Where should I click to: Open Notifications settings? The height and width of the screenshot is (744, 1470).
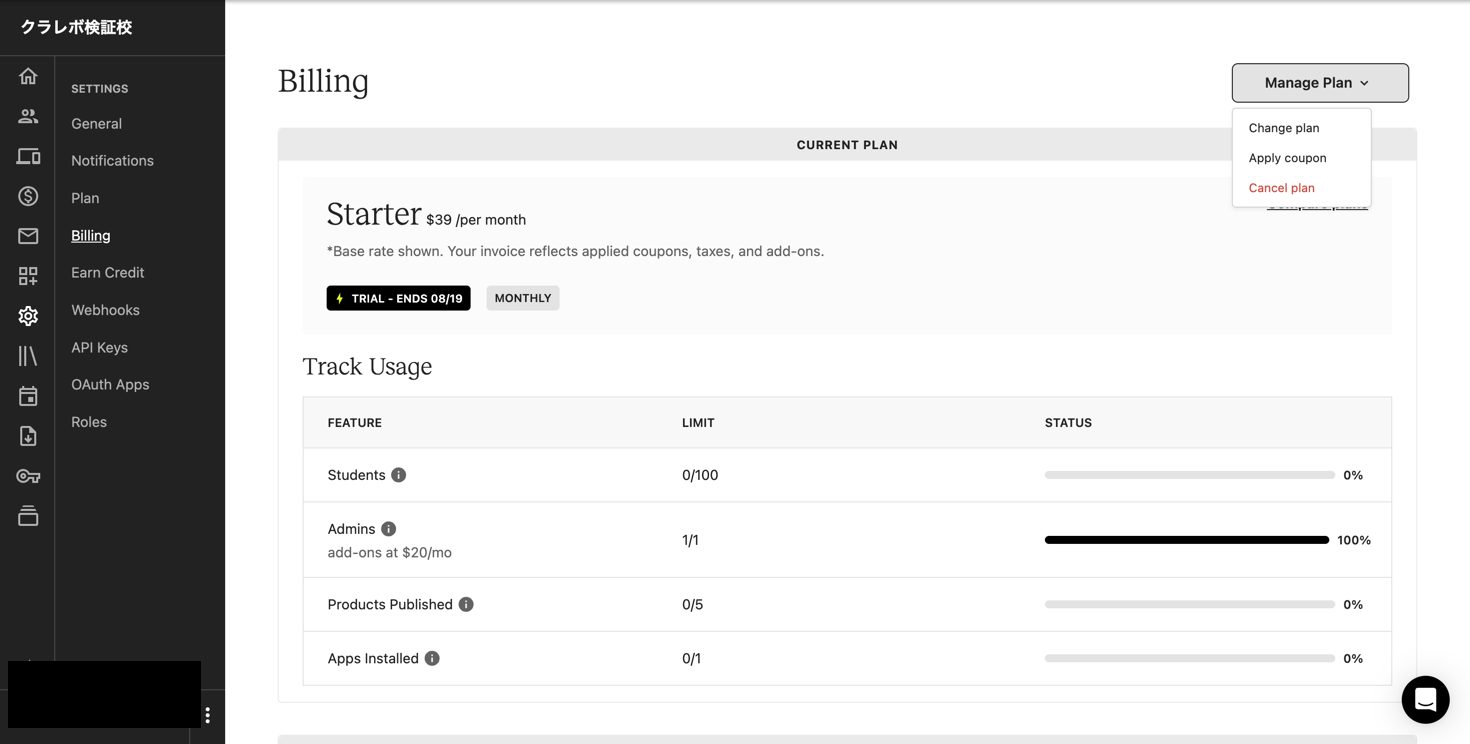[112, 161]
